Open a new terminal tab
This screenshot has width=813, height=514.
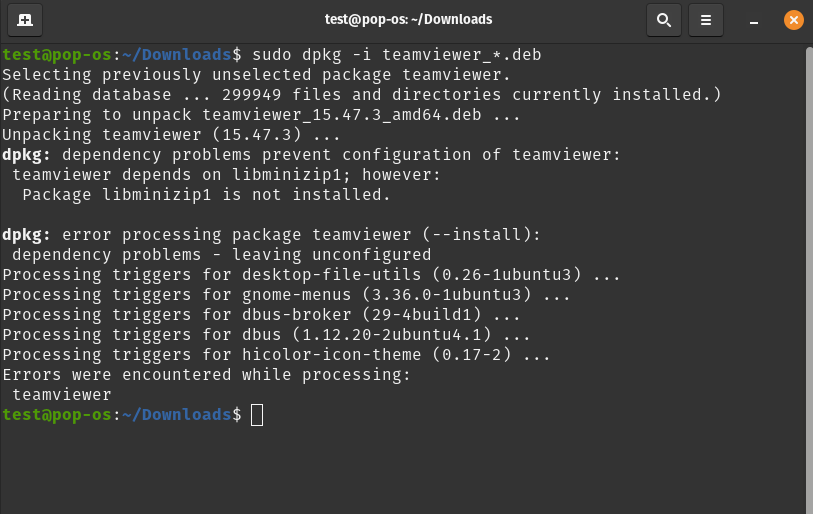25,20
